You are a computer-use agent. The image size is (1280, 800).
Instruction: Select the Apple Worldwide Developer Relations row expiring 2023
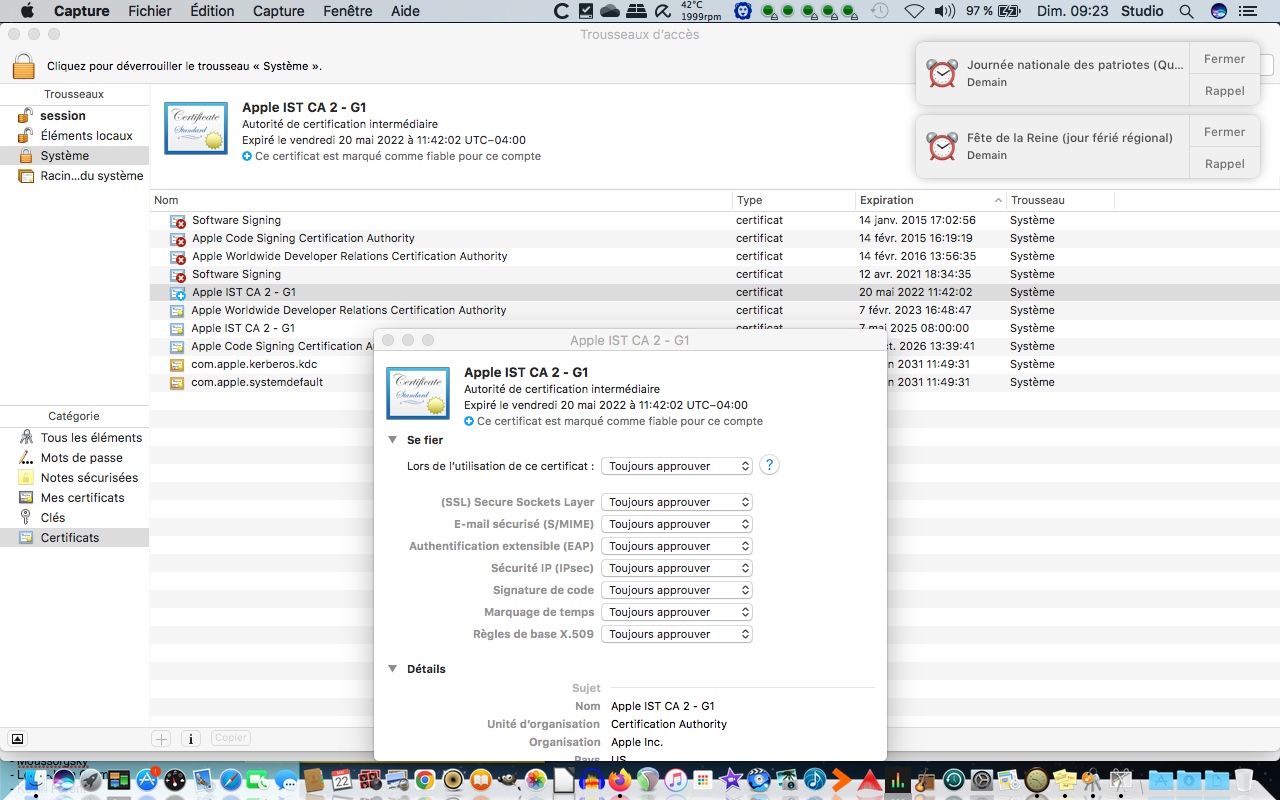714,310
